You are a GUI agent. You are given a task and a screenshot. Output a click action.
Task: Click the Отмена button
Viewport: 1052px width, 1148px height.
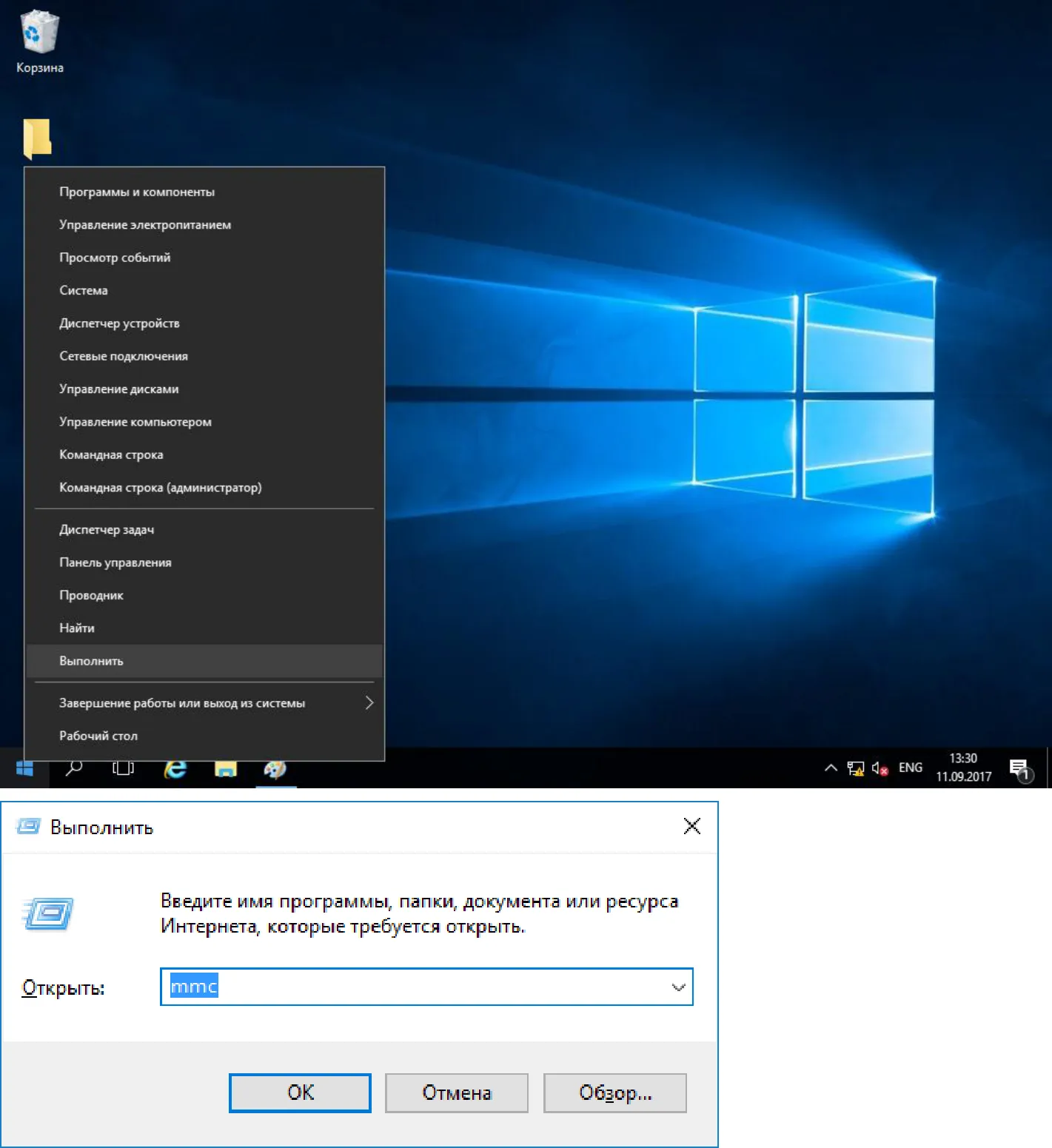point(457,1092)
